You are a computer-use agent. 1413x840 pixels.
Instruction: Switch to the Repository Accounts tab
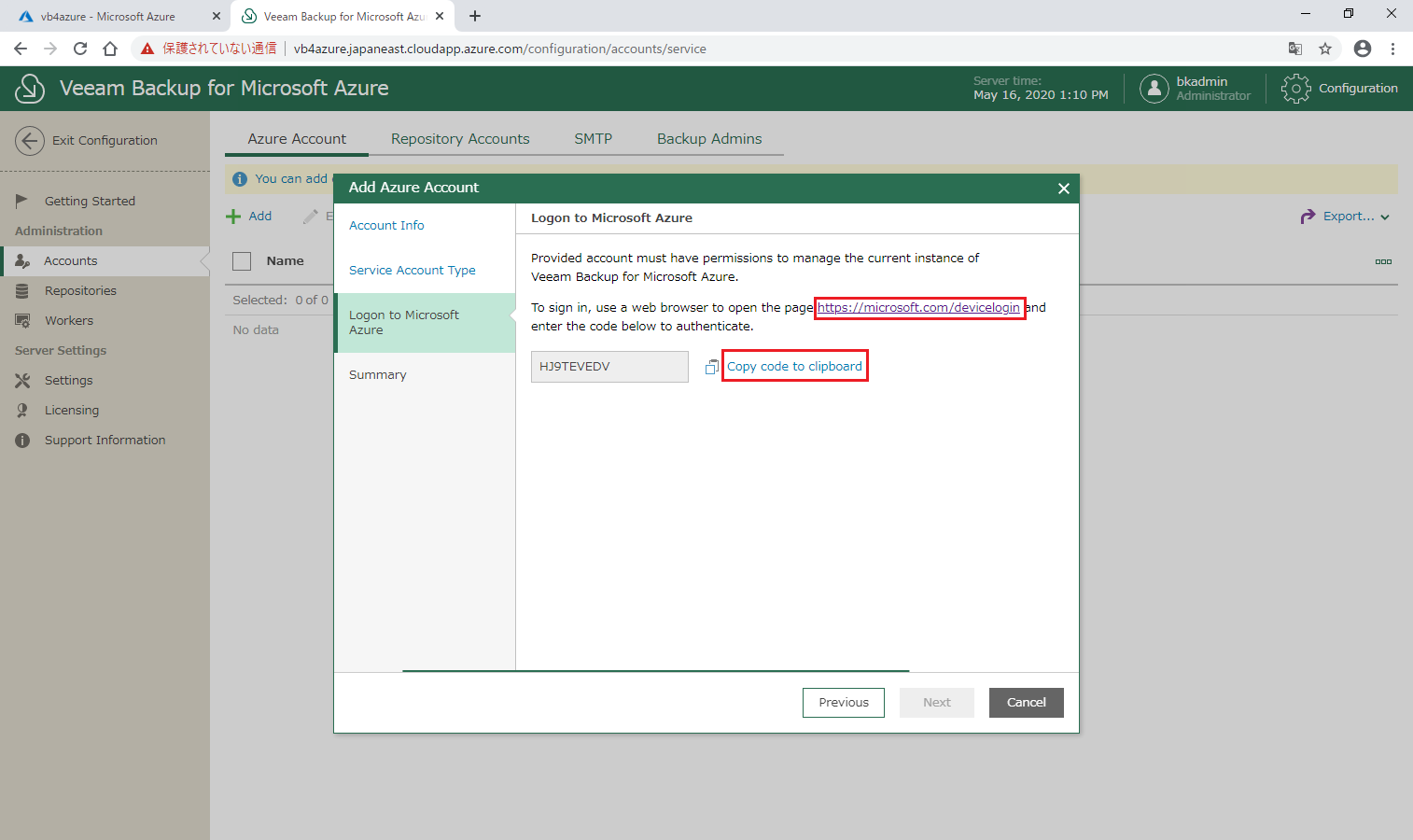[x=460, y=139]
